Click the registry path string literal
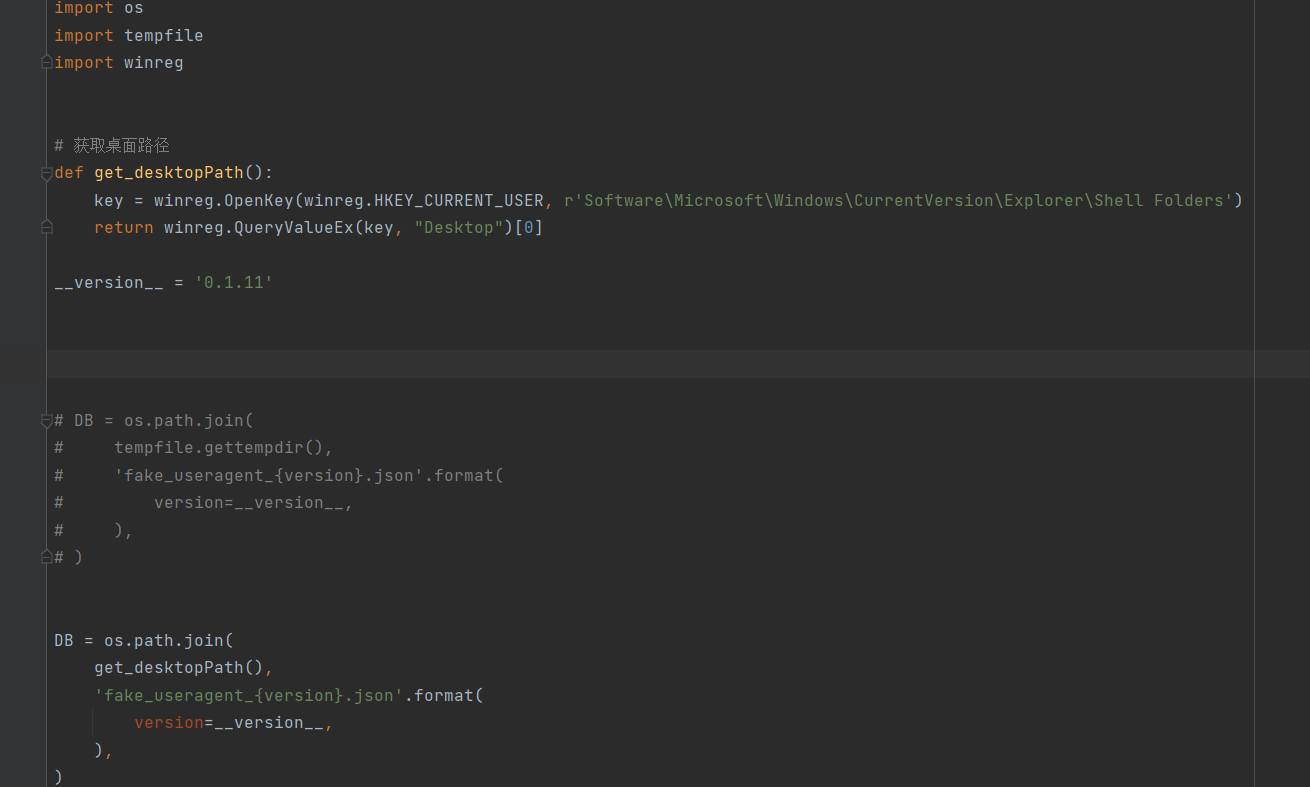 (900, 200)
